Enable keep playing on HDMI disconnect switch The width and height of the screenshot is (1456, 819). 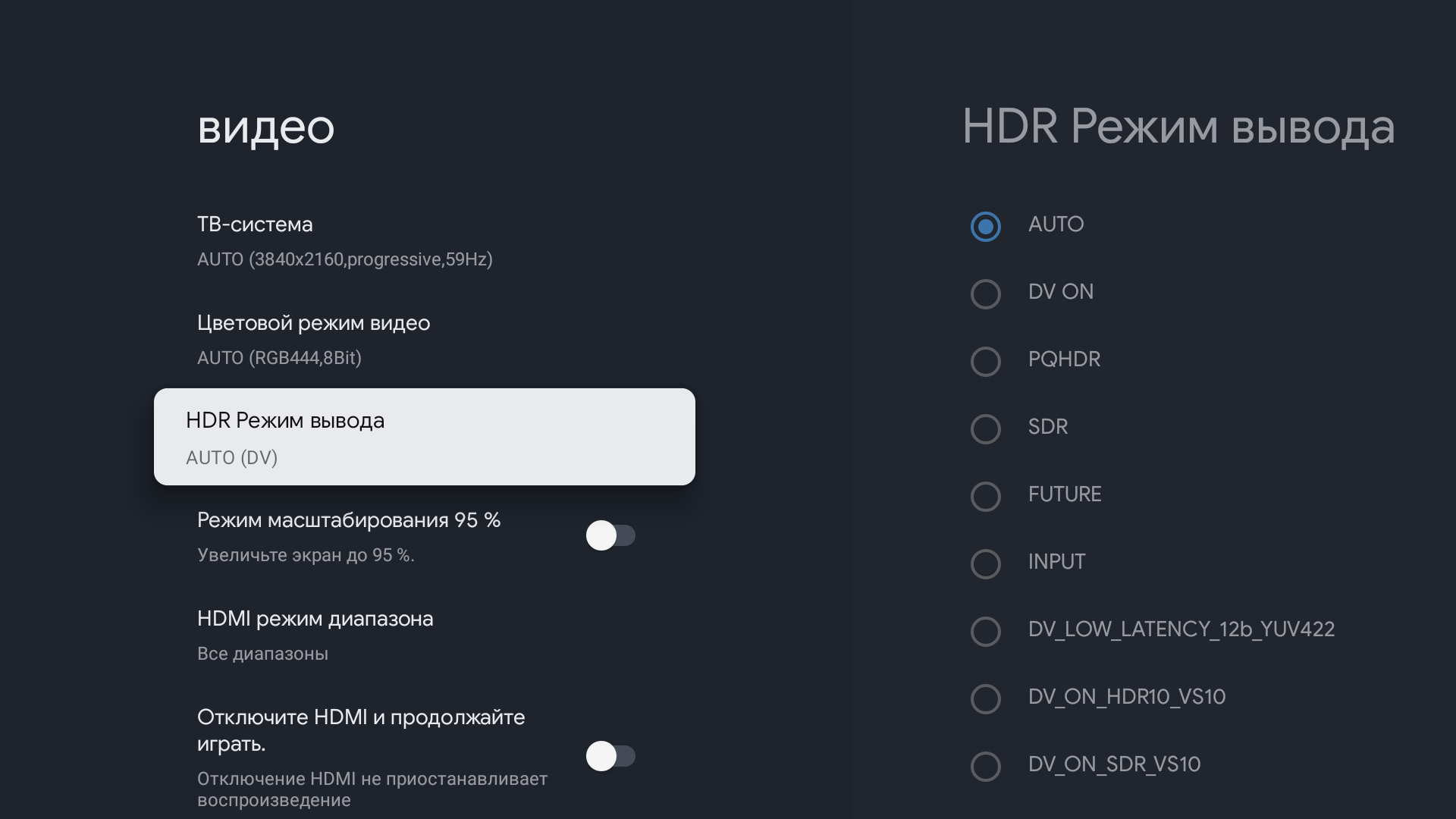tap(610, 756)
